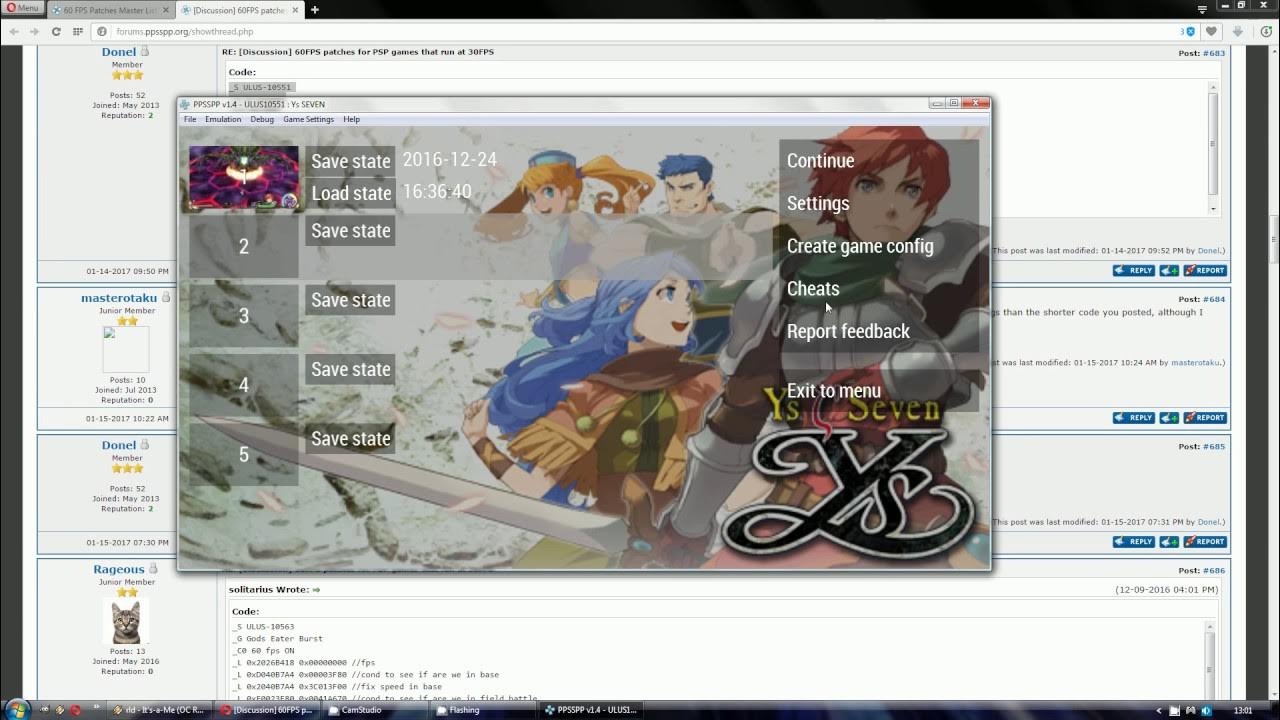The image size is (1280, 720).
Task: Open Settings from pause menu
Action: pyautogui.click(x=879, y=203)
